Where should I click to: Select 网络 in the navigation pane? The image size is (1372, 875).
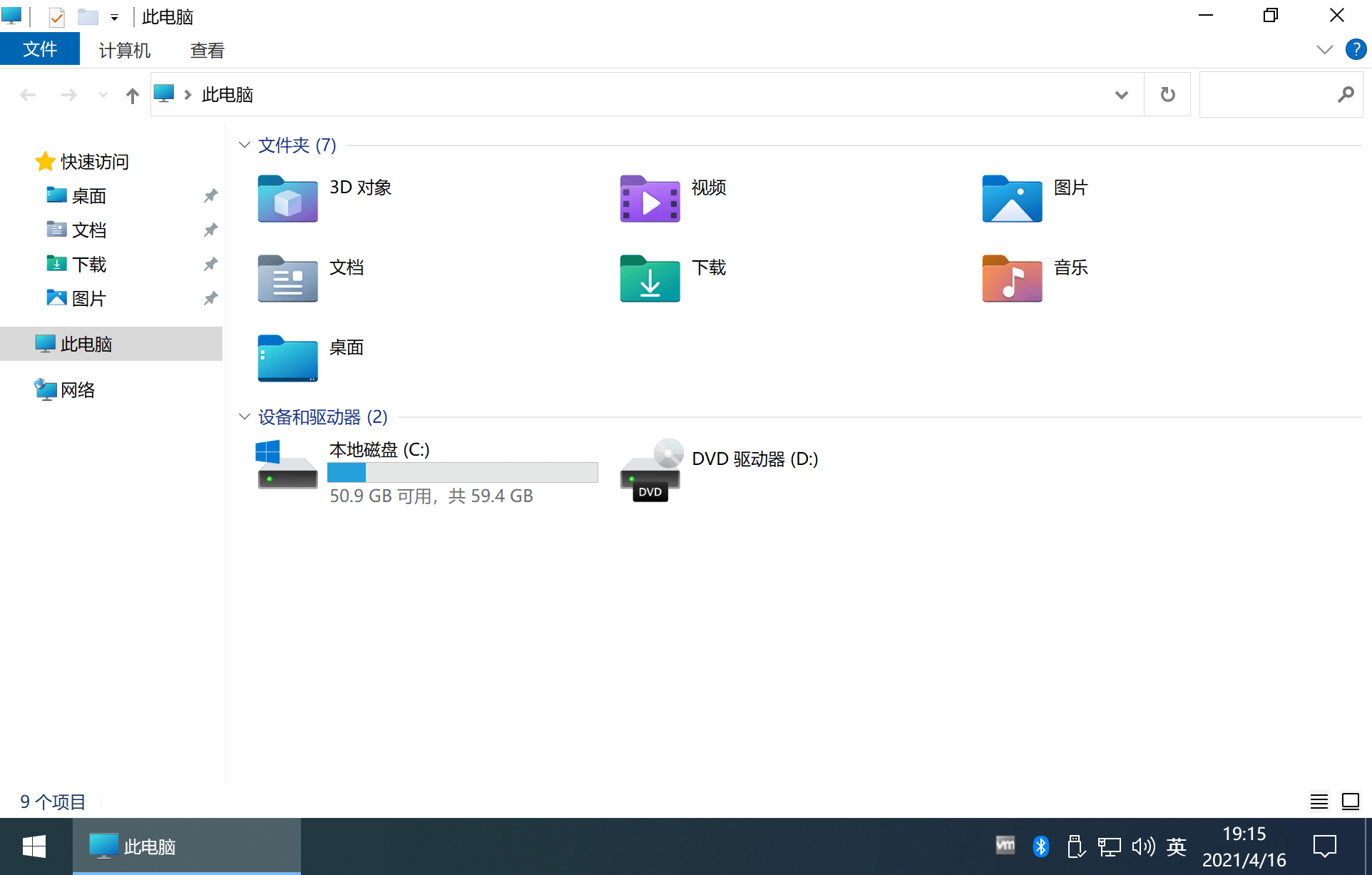(x=77, y=390)
